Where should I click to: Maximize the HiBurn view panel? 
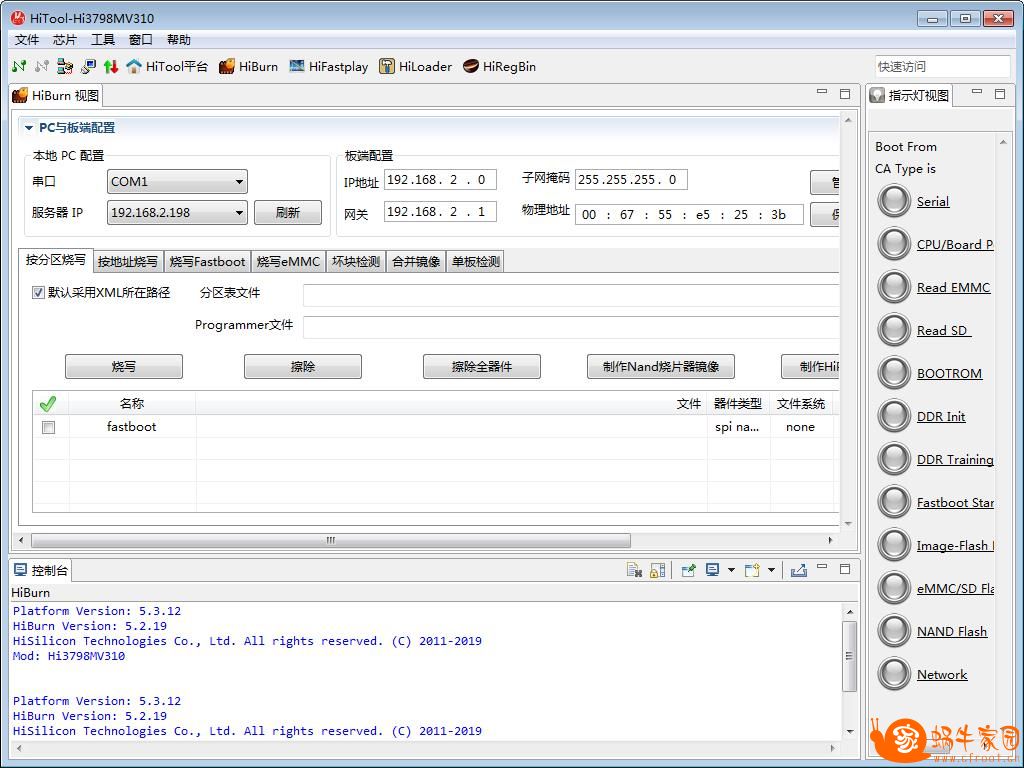coord(845,93)
